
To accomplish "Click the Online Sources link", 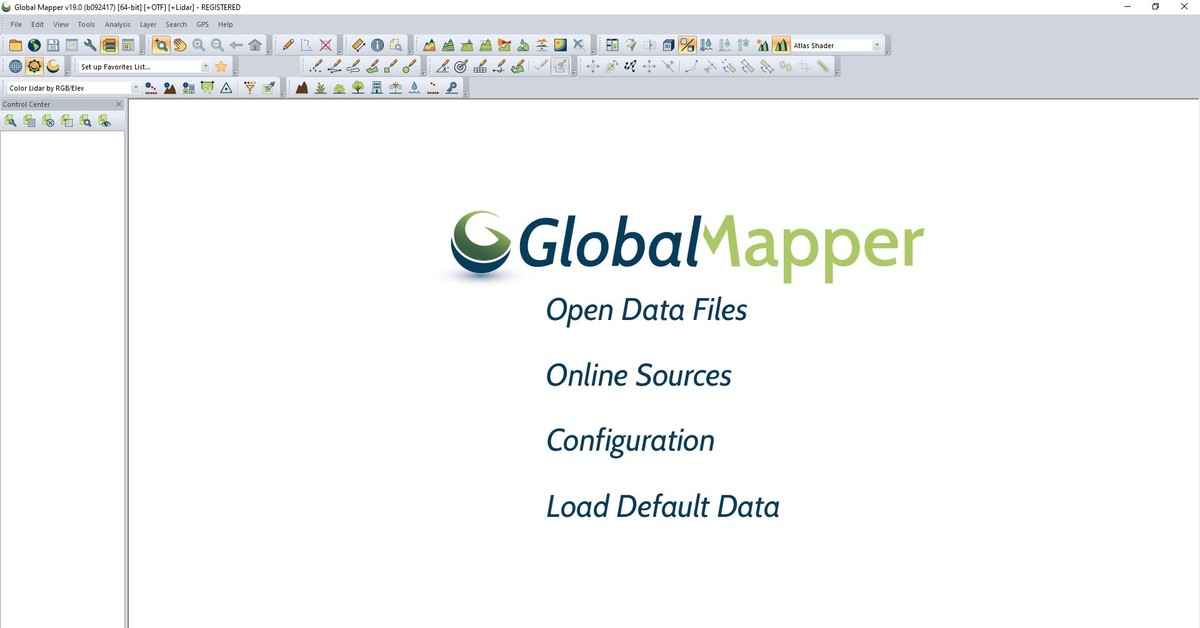I will (x=638, y=376).
